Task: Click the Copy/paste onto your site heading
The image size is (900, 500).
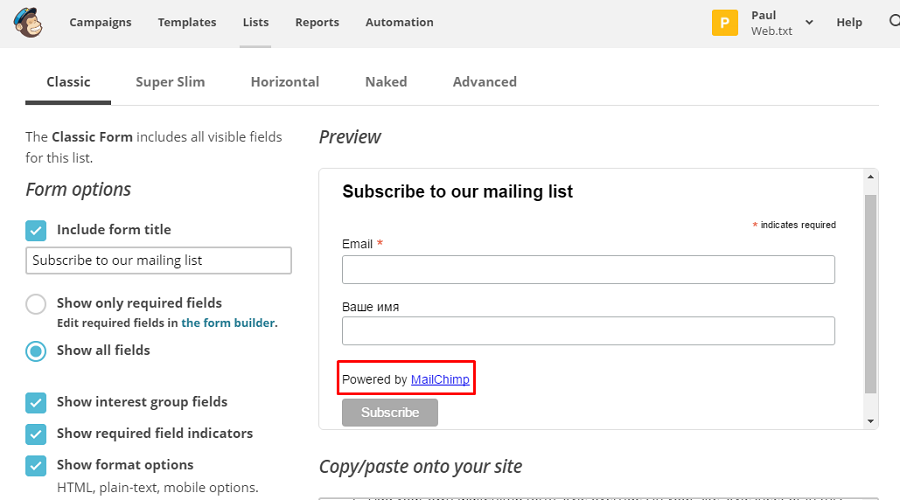Action: [420, 467]
